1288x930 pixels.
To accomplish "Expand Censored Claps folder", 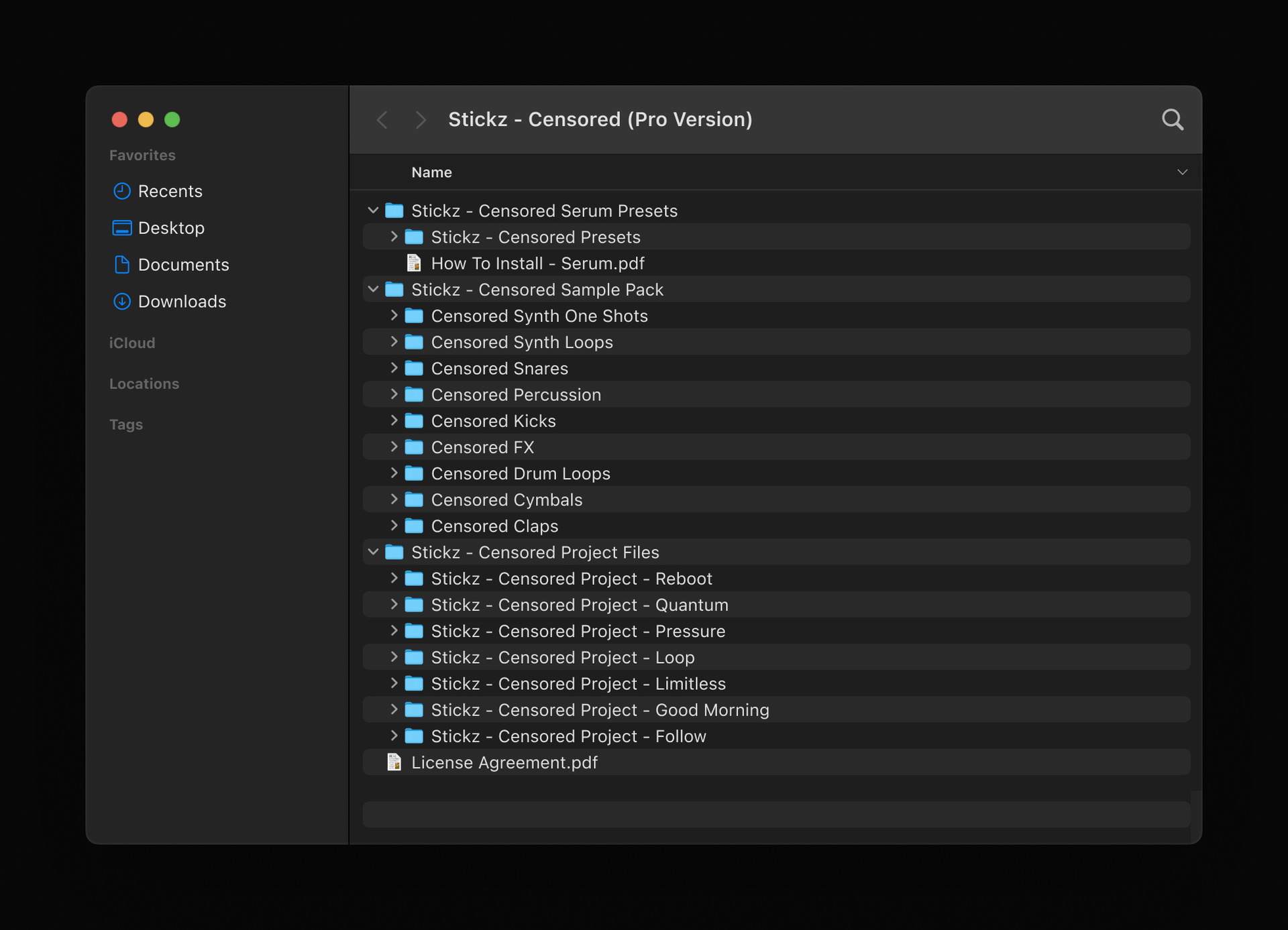I will (394, 526).
